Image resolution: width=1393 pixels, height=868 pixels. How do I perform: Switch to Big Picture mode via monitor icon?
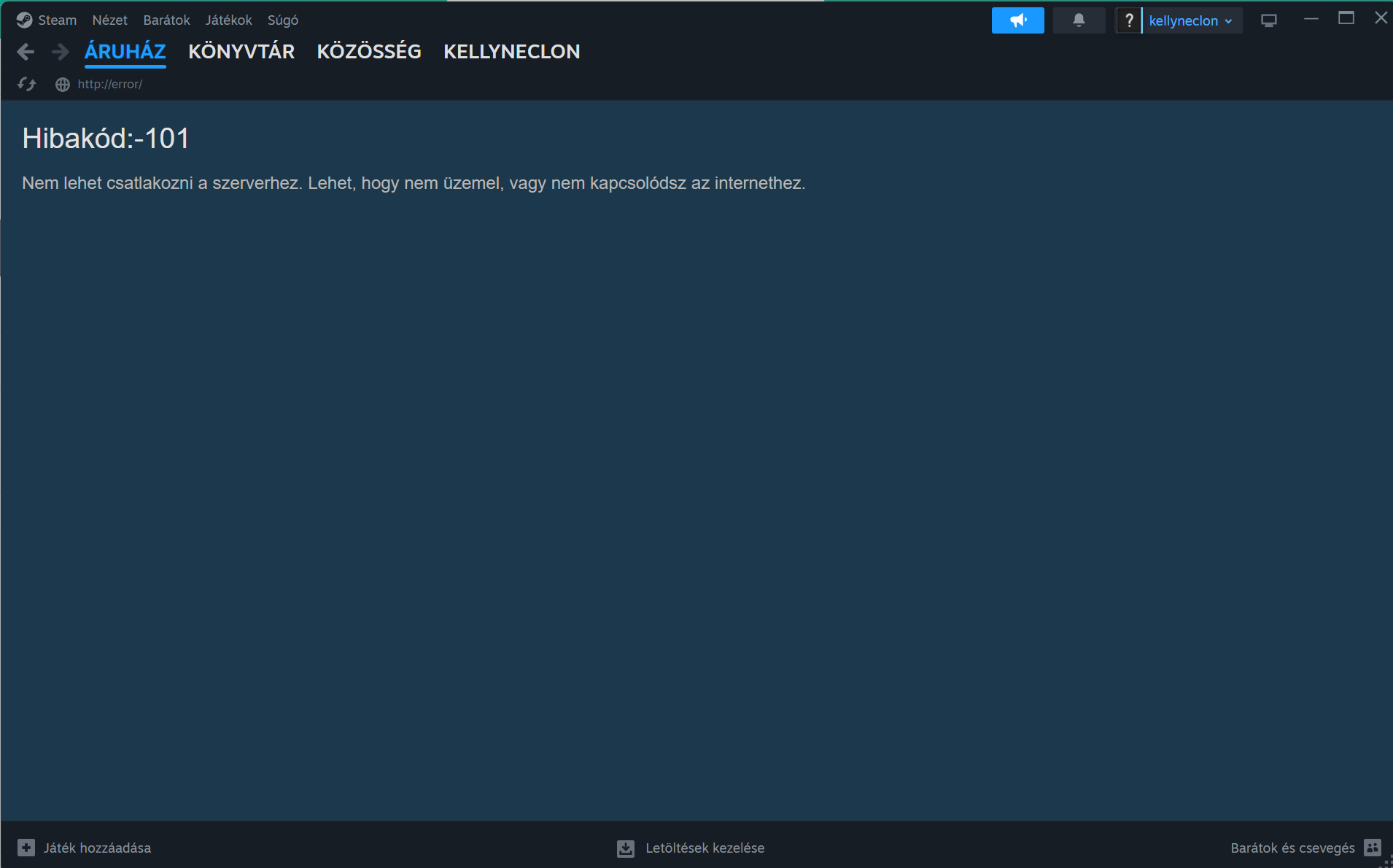pos(1268,20)
